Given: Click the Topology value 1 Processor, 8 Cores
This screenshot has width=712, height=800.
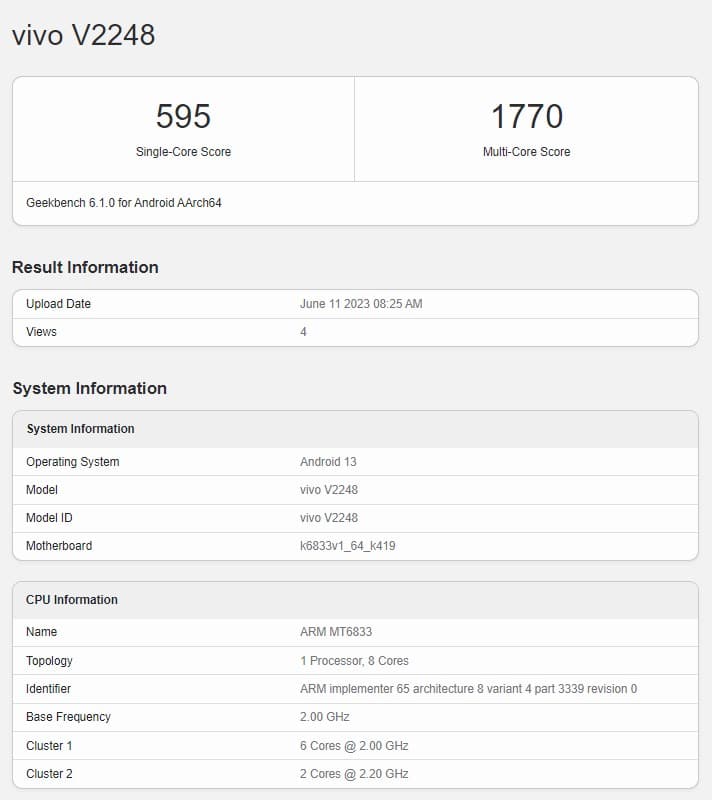Looking at the screenshot, I should coord(354,661).
